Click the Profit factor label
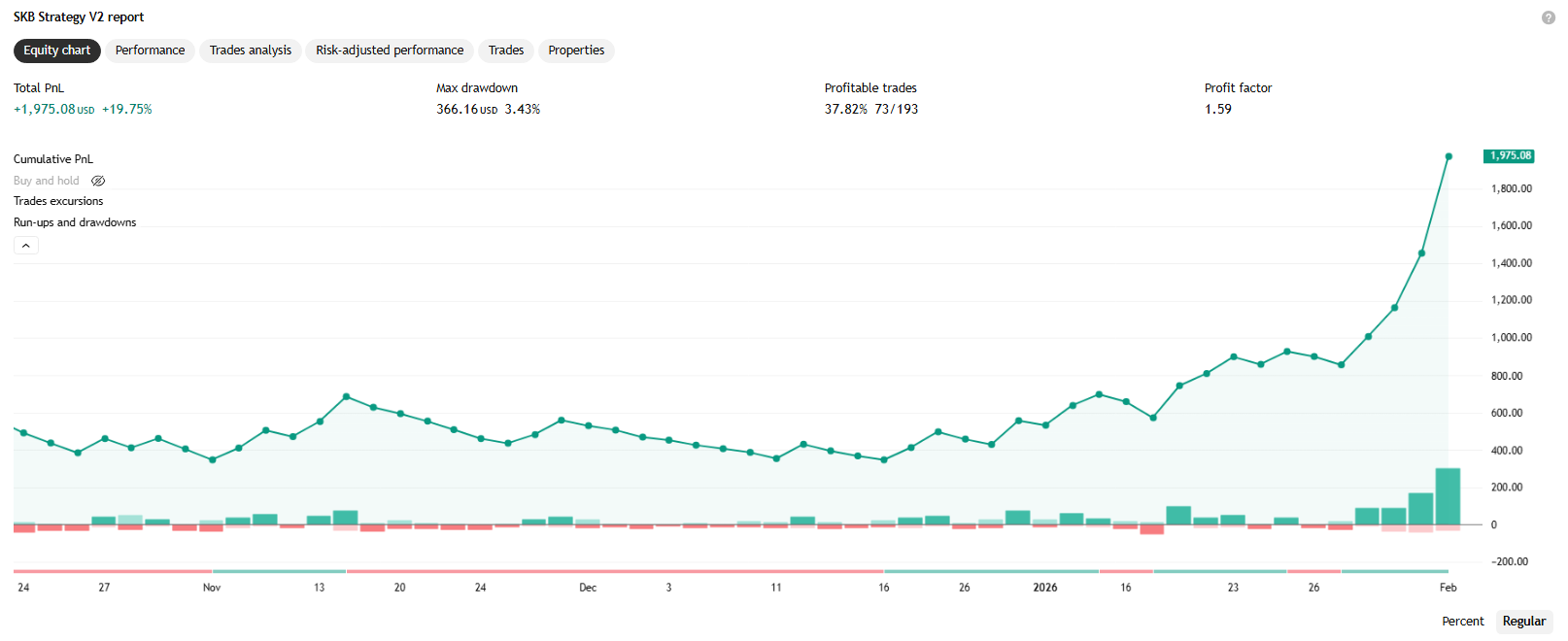 (1238, 88)
